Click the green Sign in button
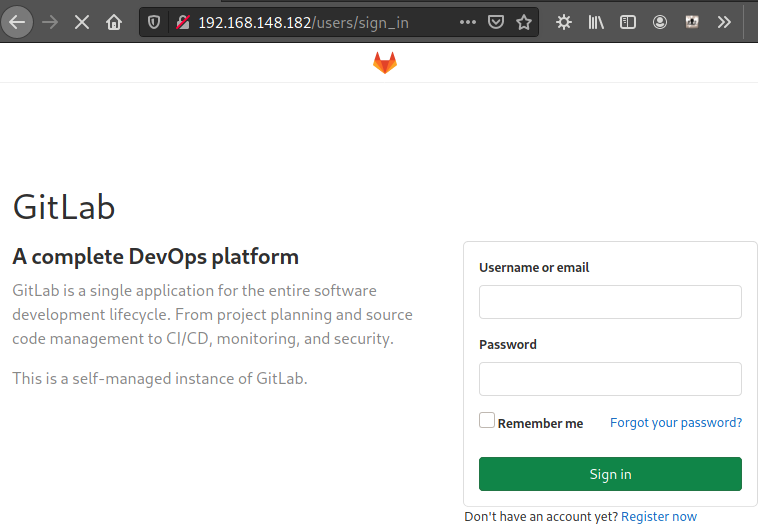The width and height of the screenshot is (758, 524). coord(610,474)
